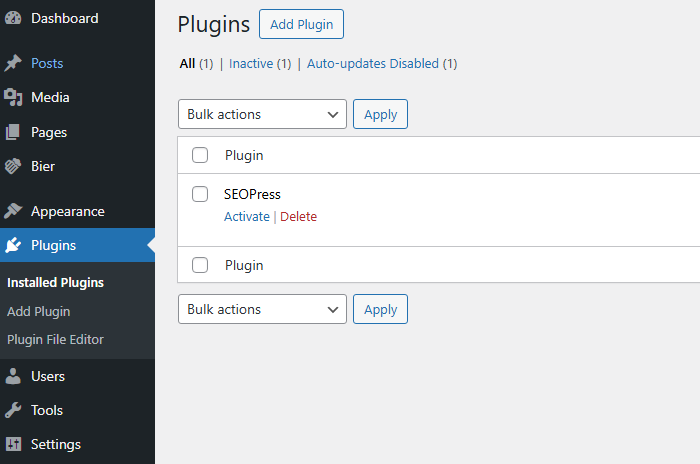Open the top Bulk actions dropdown
The height and width of the screenshot is (464, 700).
(x=262, y=114)
